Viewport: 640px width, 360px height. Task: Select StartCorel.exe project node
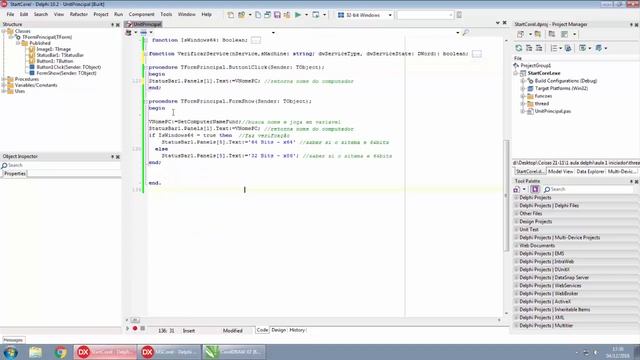pos(544,73)
